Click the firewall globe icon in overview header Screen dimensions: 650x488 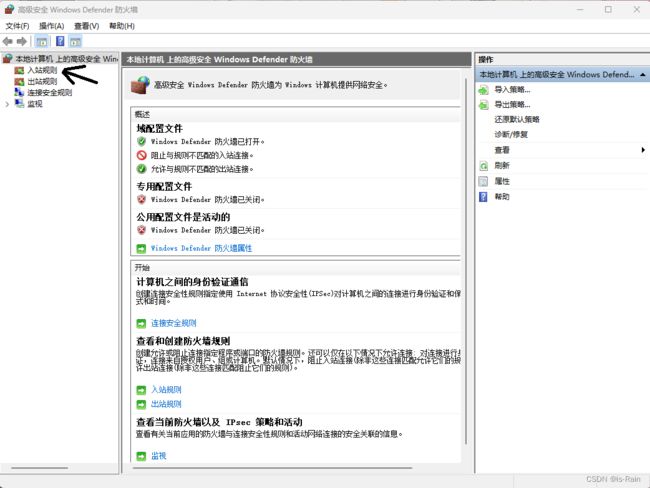pos(140,85)
